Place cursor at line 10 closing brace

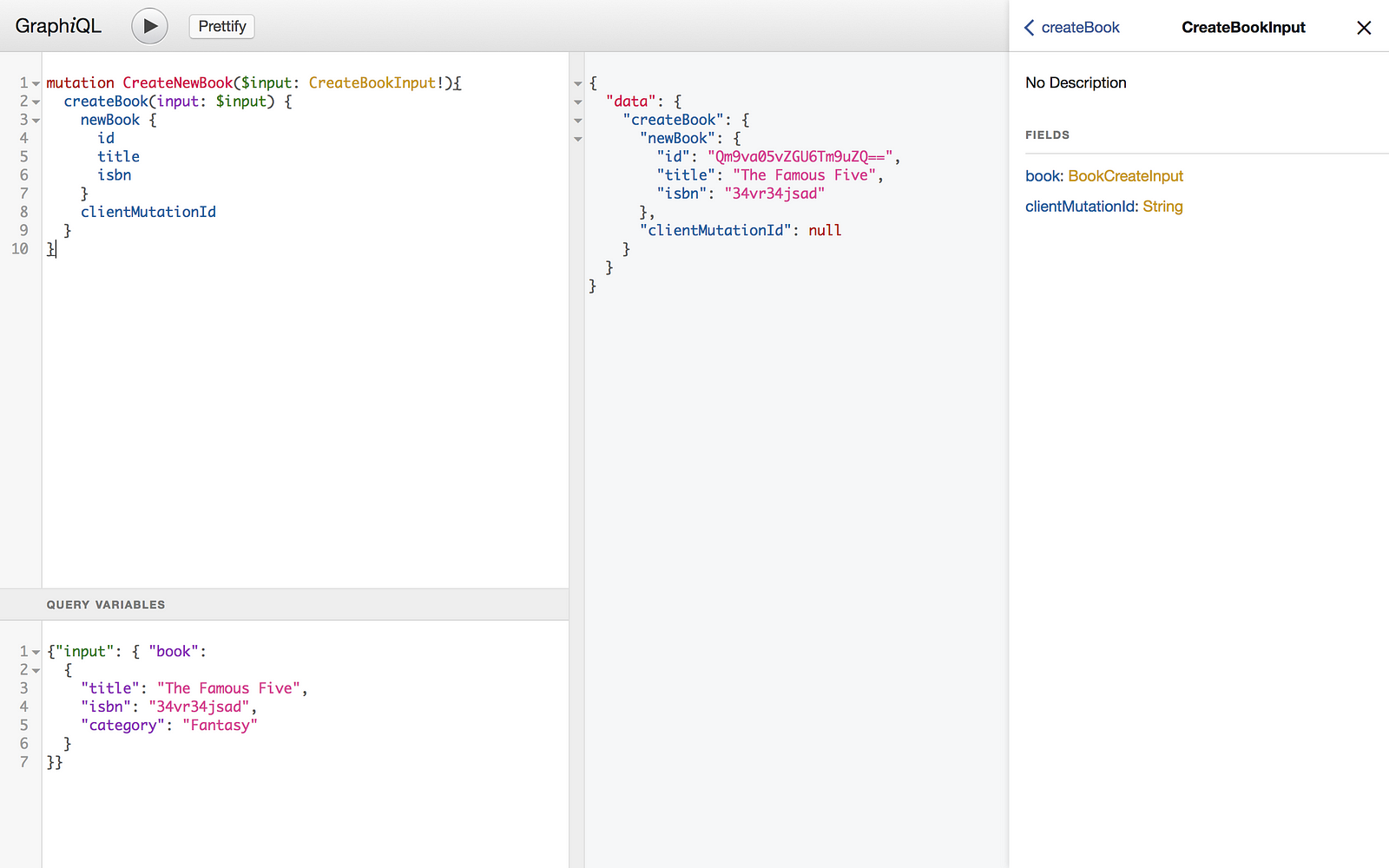[52, 249]
